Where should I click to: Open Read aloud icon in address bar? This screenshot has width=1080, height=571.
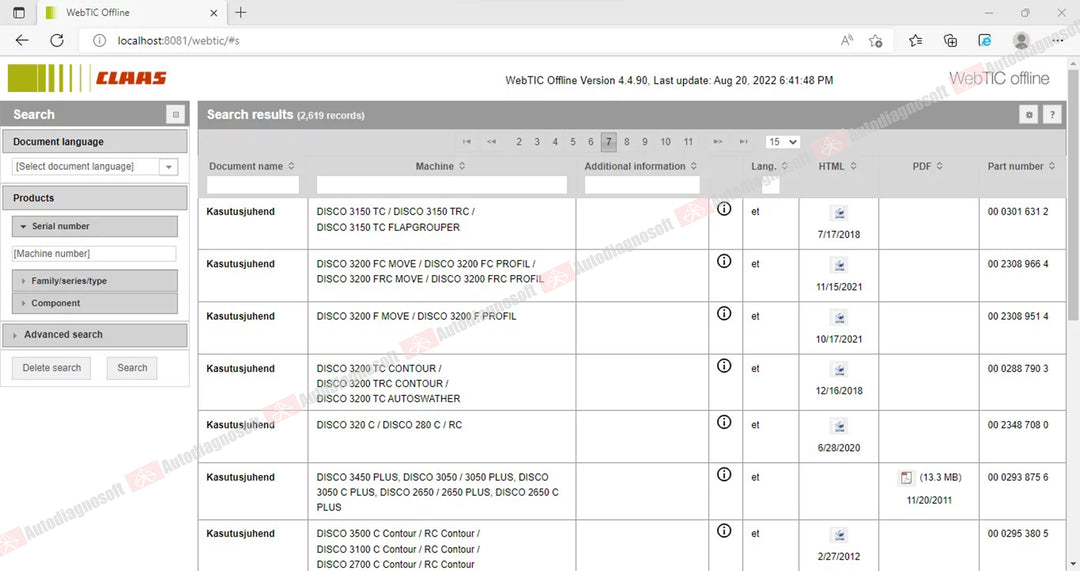[847, 41]
